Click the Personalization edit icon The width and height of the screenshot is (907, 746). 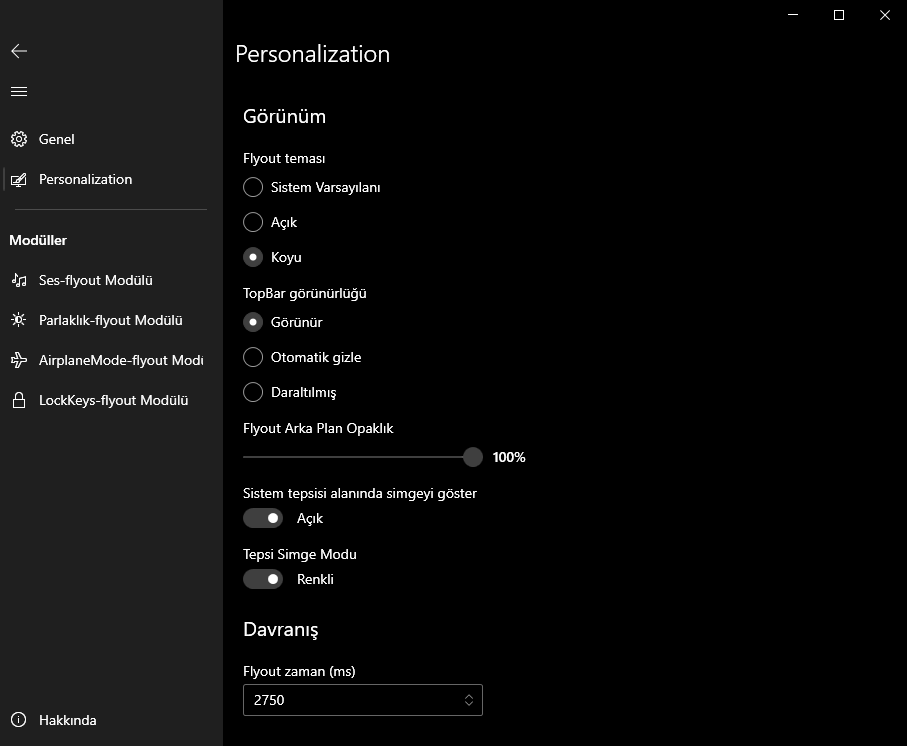point(19,180)
